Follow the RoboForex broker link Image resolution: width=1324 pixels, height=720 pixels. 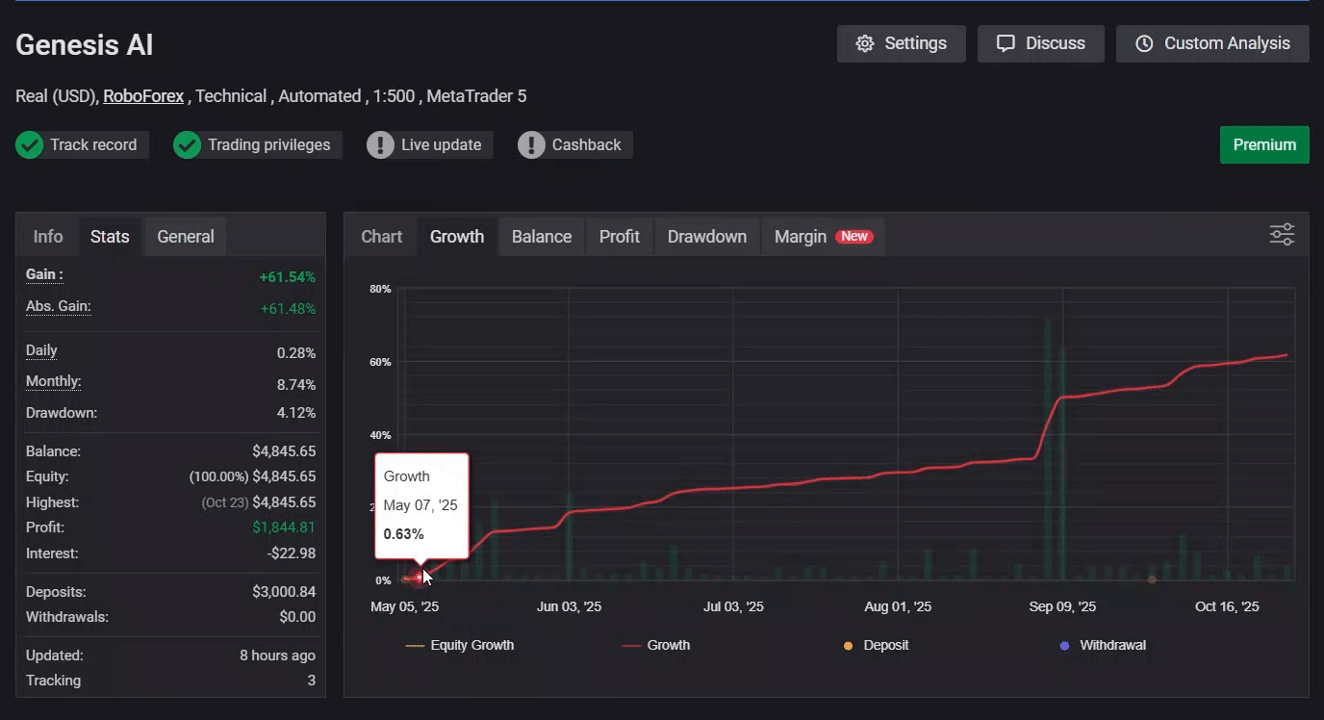click(144, 97)
